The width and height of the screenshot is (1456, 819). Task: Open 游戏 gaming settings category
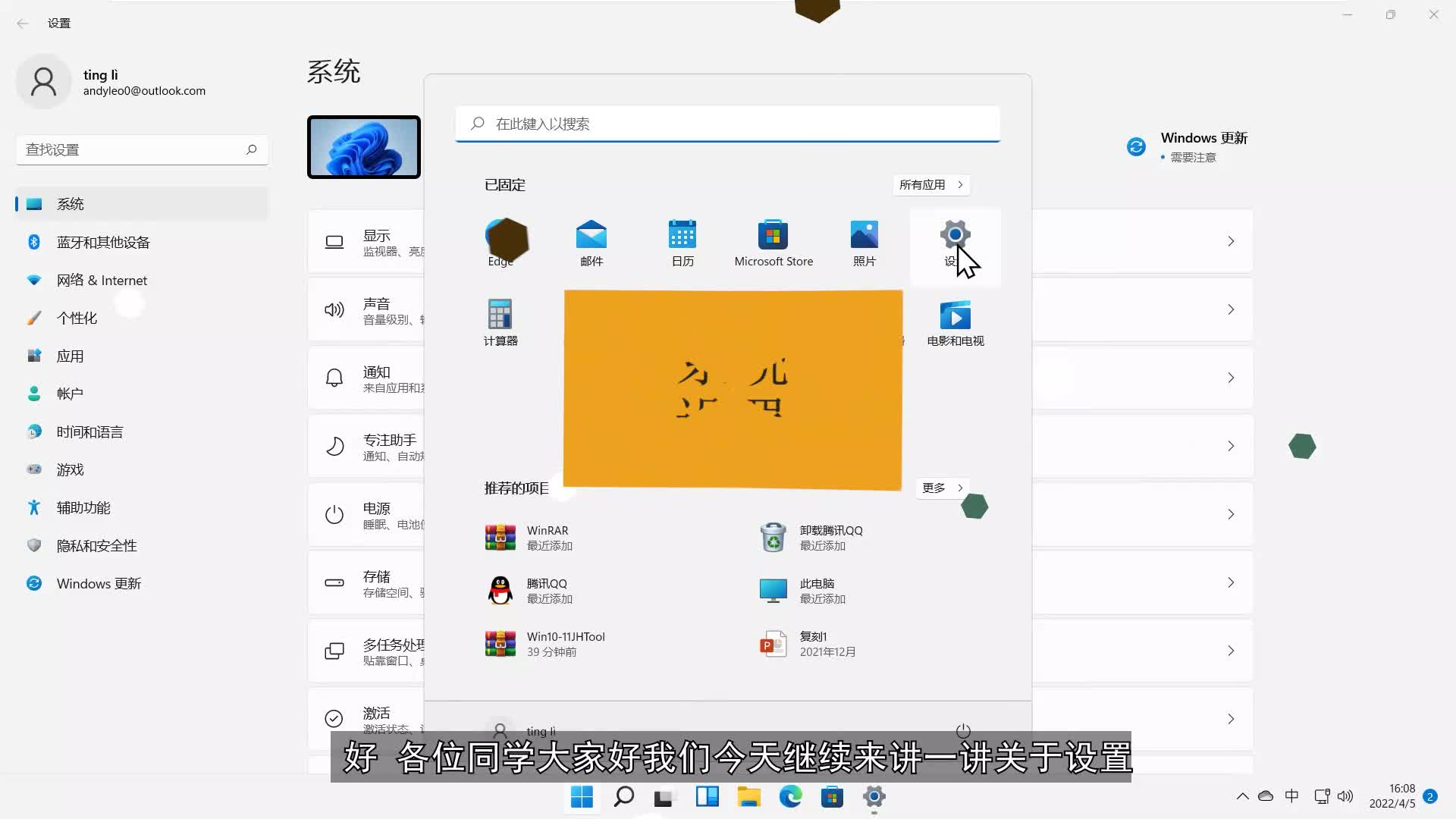(142, 469)
